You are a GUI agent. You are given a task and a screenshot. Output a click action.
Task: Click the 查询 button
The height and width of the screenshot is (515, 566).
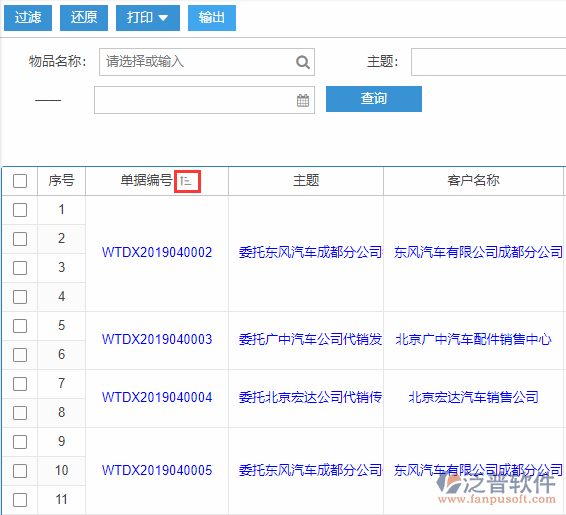point(374,99)
